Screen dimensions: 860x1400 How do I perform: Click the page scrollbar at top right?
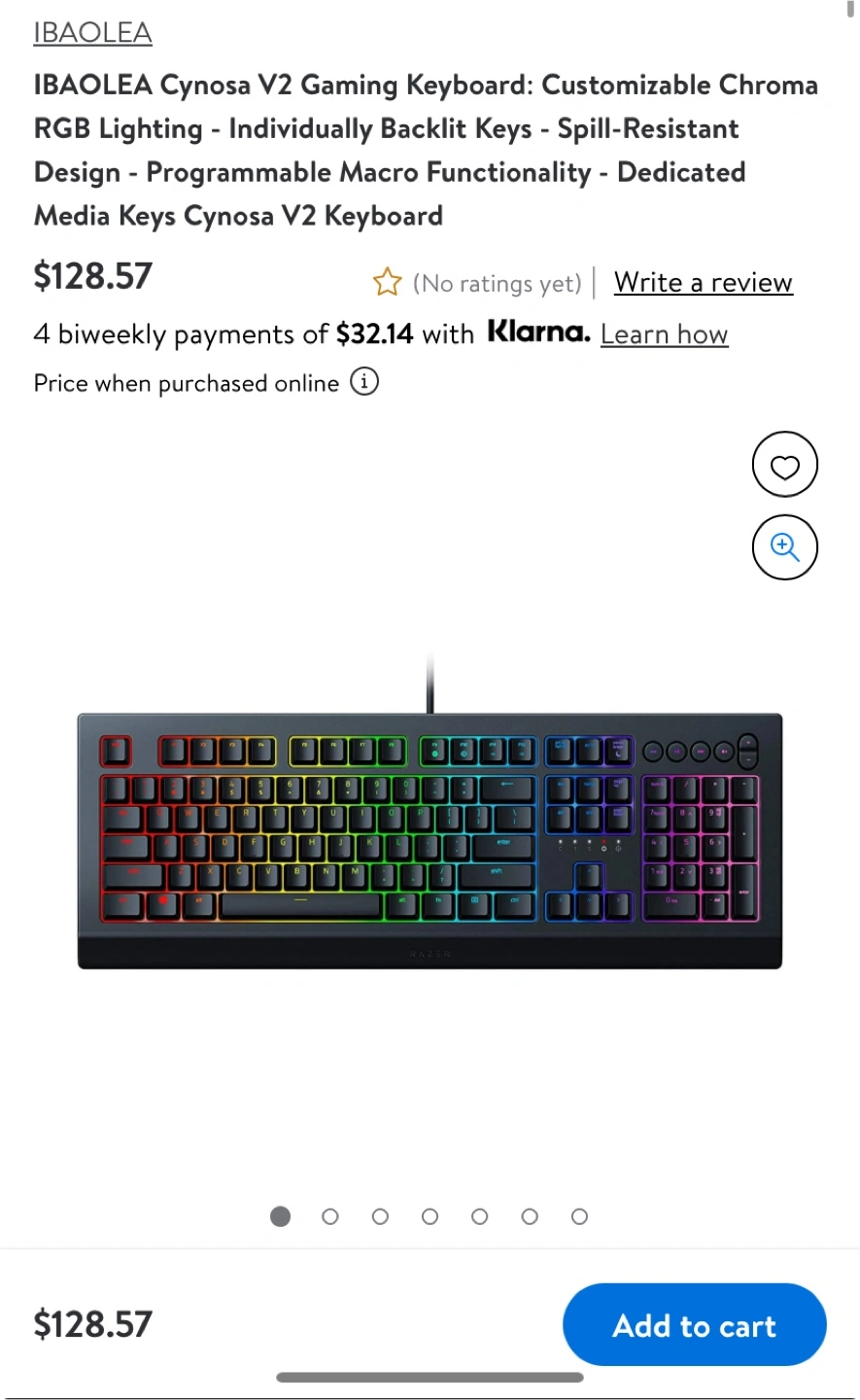click(850, 9)
